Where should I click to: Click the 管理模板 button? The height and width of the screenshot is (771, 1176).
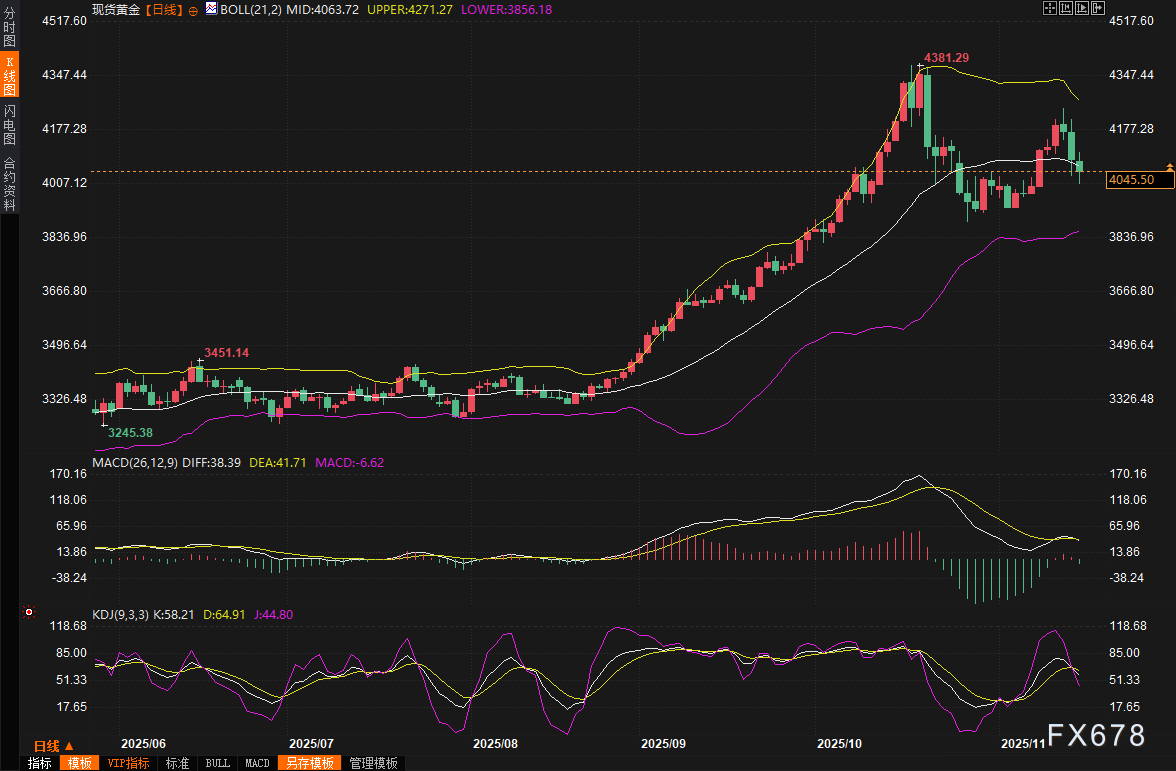pos(373,763)
